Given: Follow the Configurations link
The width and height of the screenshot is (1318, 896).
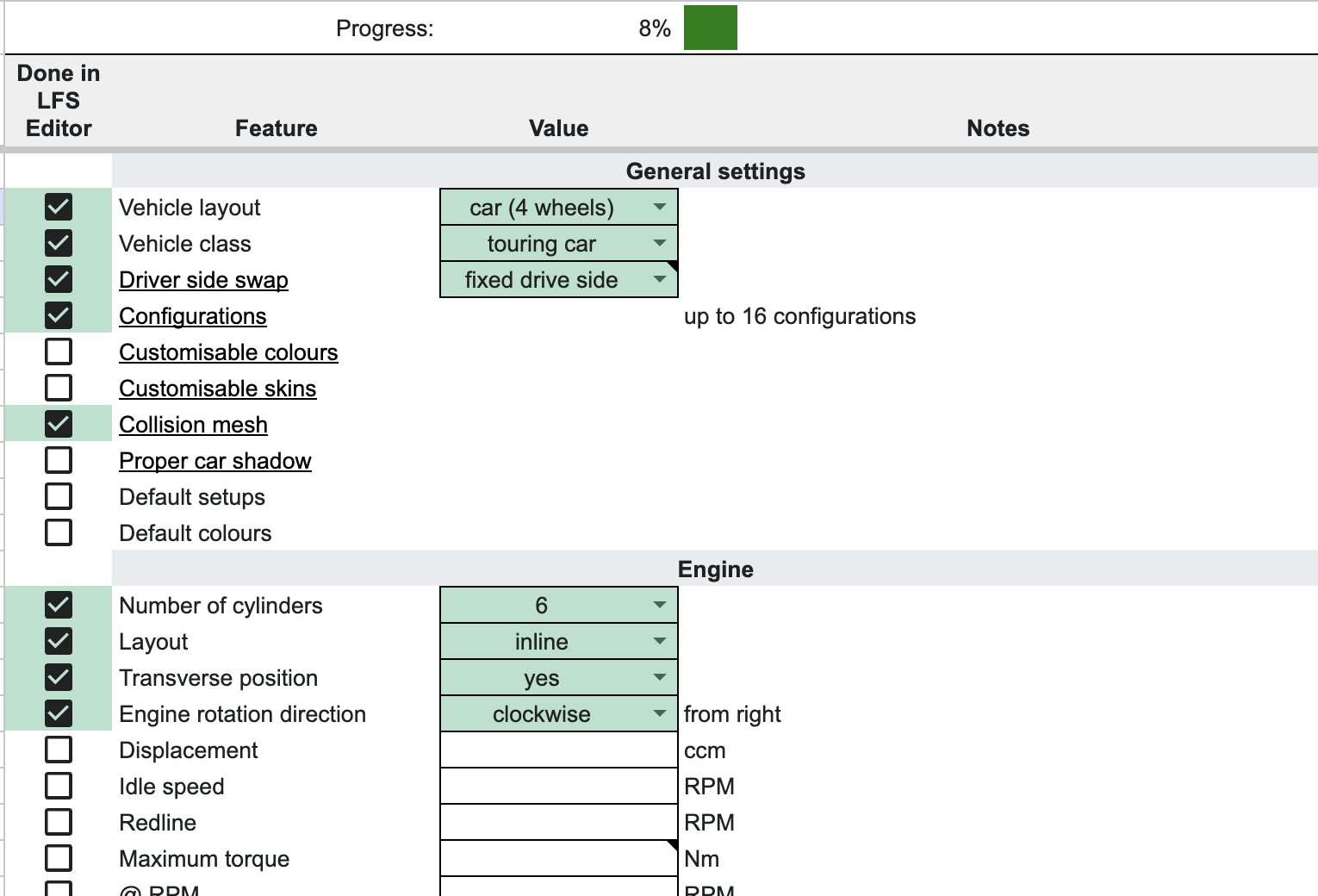Looking at the screenshot, I should pos(193,316).
